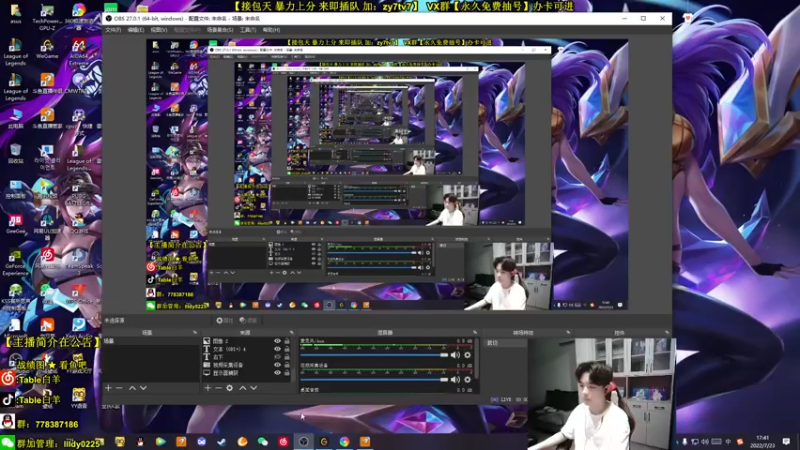Move source down in Sources dock

[x=254, y=388]
